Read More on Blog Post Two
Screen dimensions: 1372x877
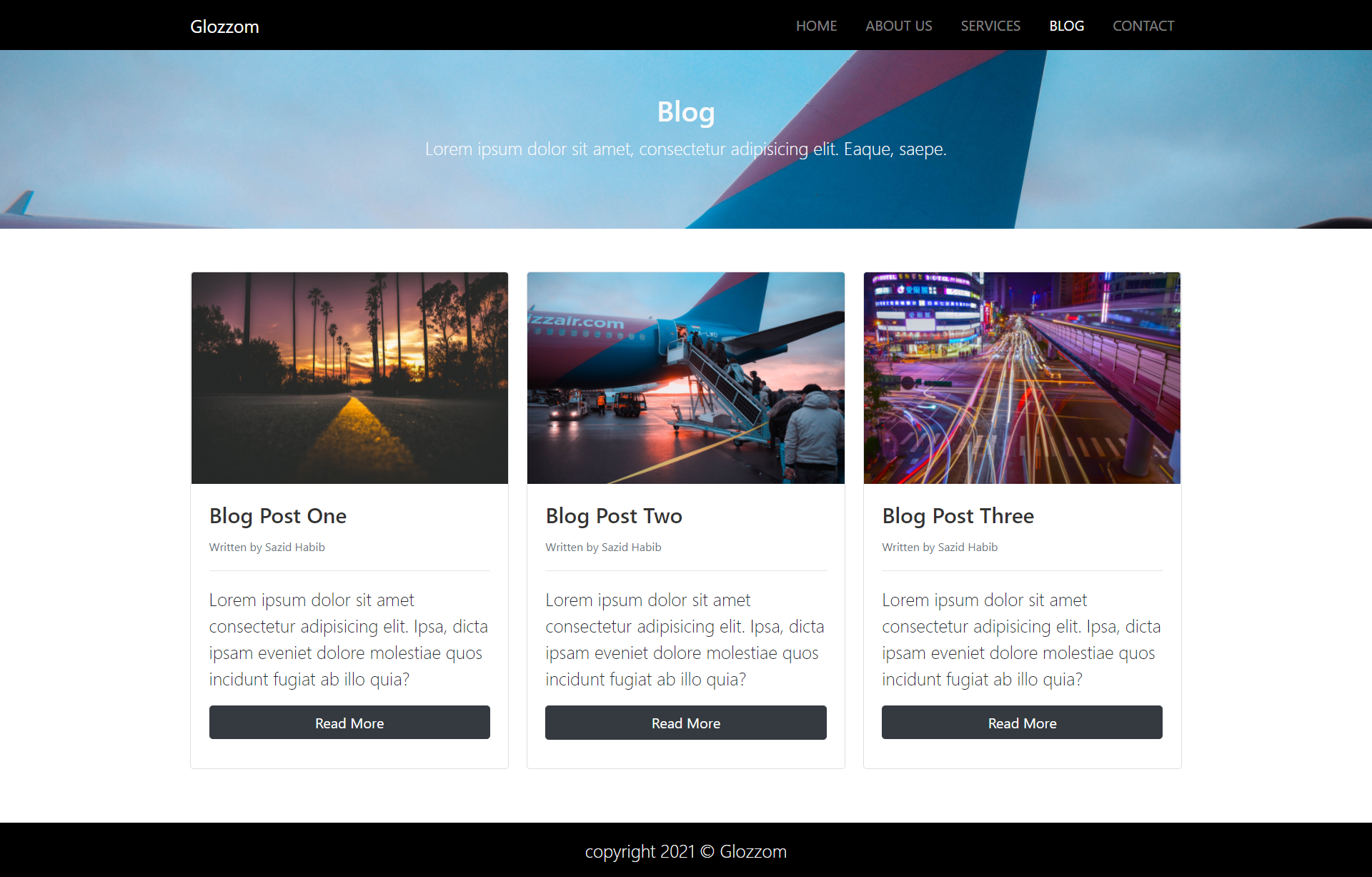tap(686, 723)
